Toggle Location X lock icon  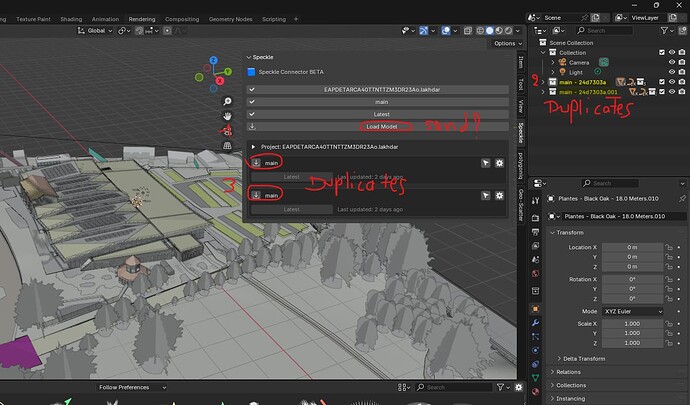tap(669, 247)
